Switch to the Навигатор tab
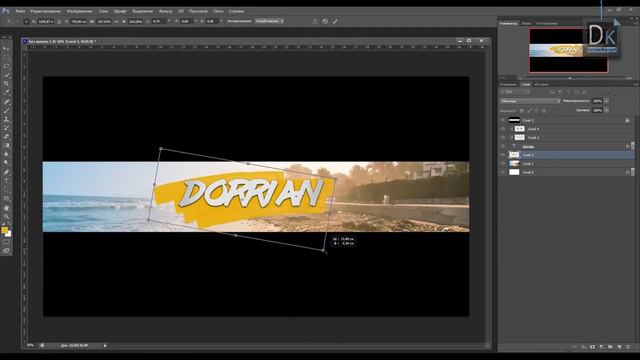640x360 pixels. (x=509, y=23)
